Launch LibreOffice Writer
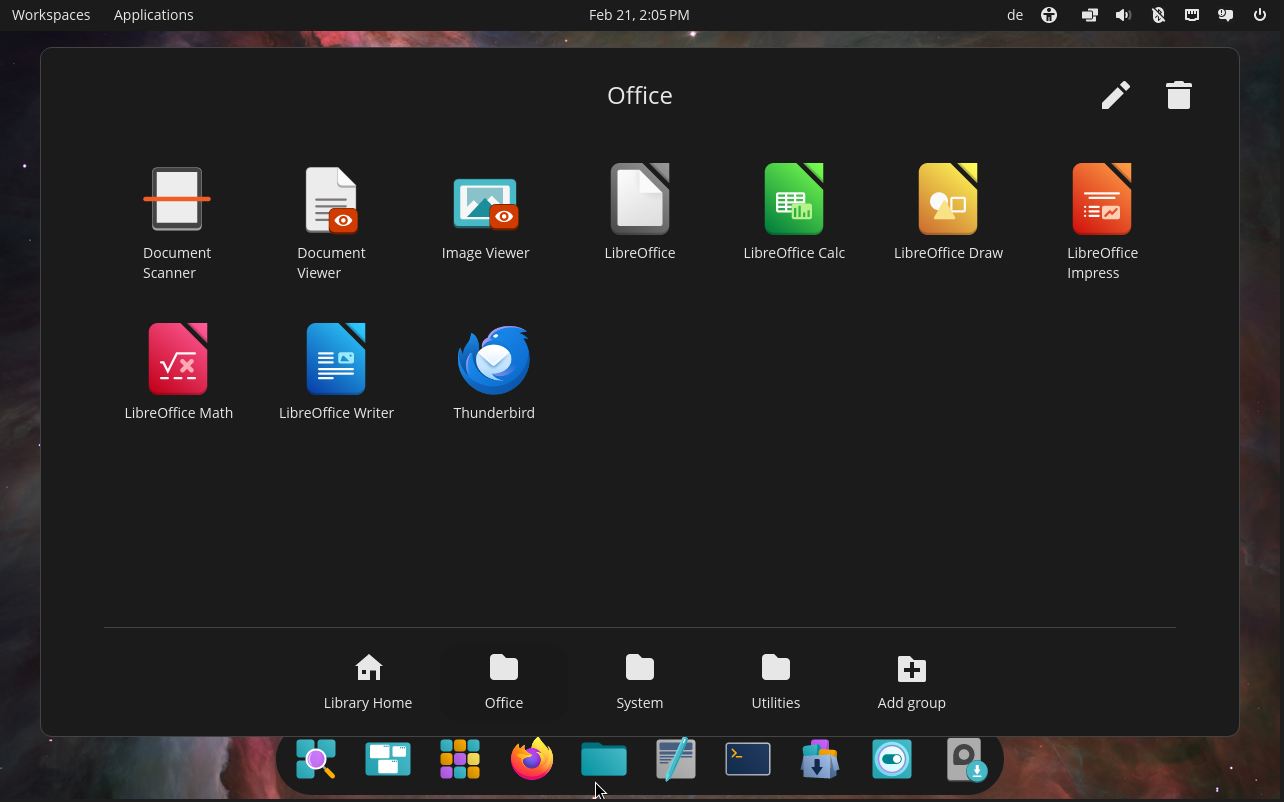Image resolution: width=1284 pixels, height=802 pixels. 336,372
